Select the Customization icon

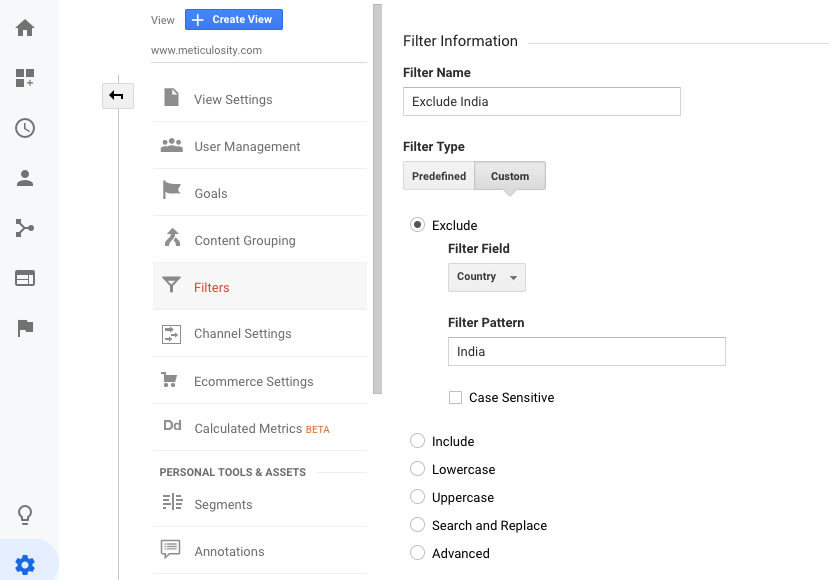tap(27, 77)
